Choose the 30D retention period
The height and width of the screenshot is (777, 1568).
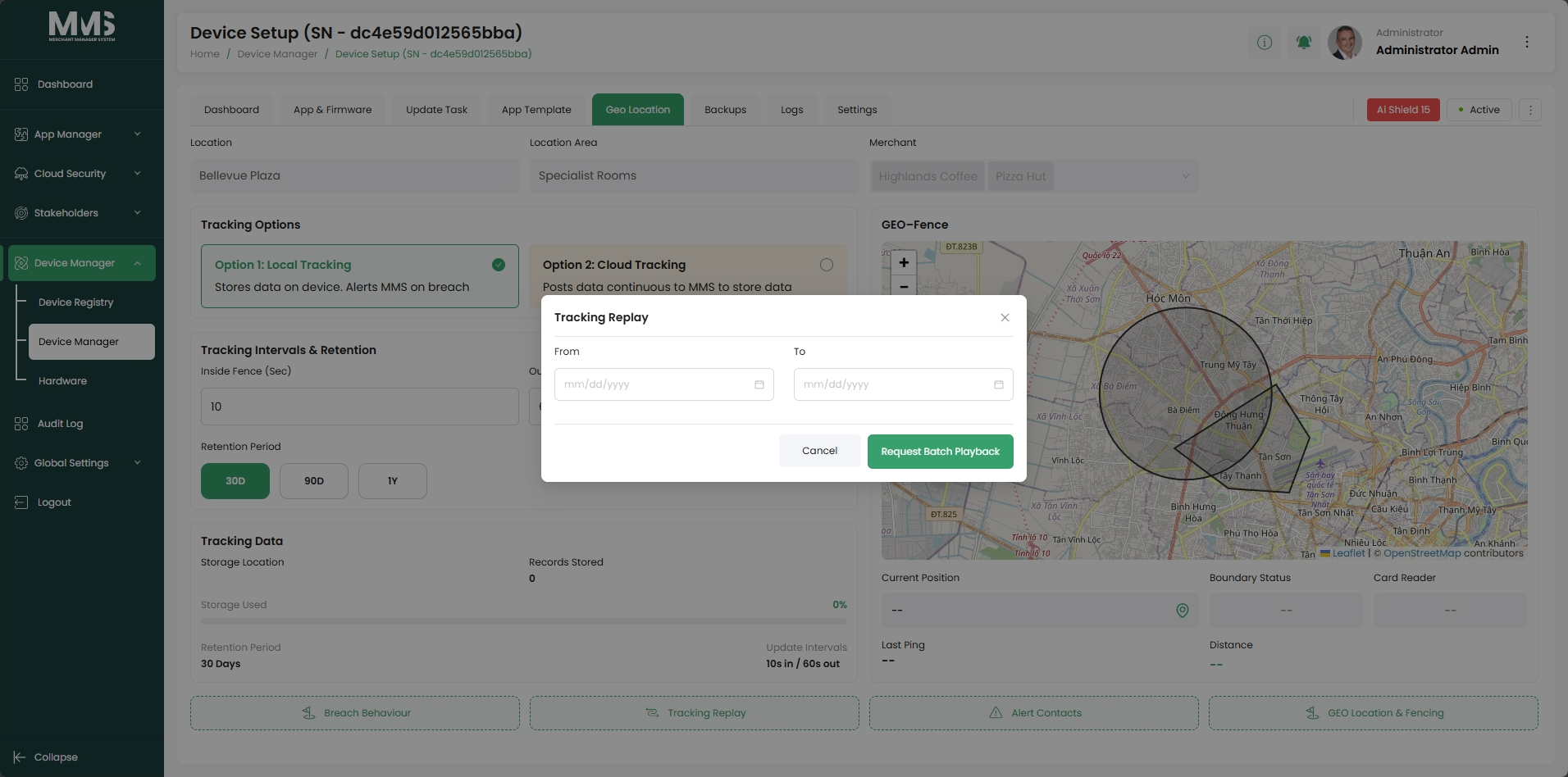coord(235,481)
